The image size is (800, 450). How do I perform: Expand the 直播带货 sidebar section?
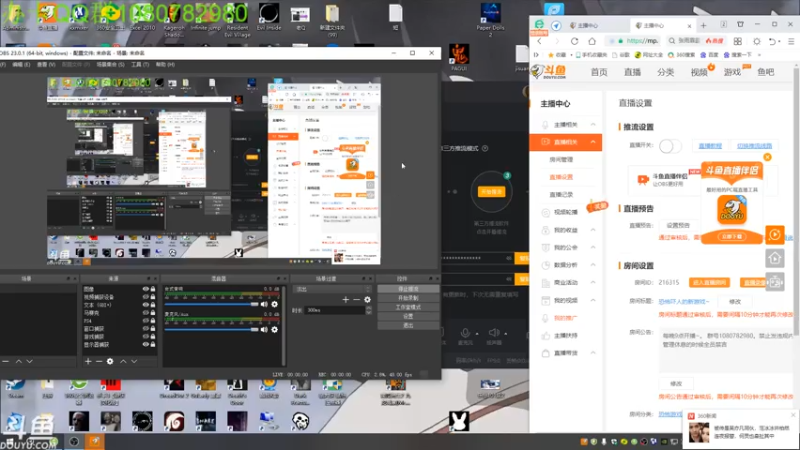(593, 353)
